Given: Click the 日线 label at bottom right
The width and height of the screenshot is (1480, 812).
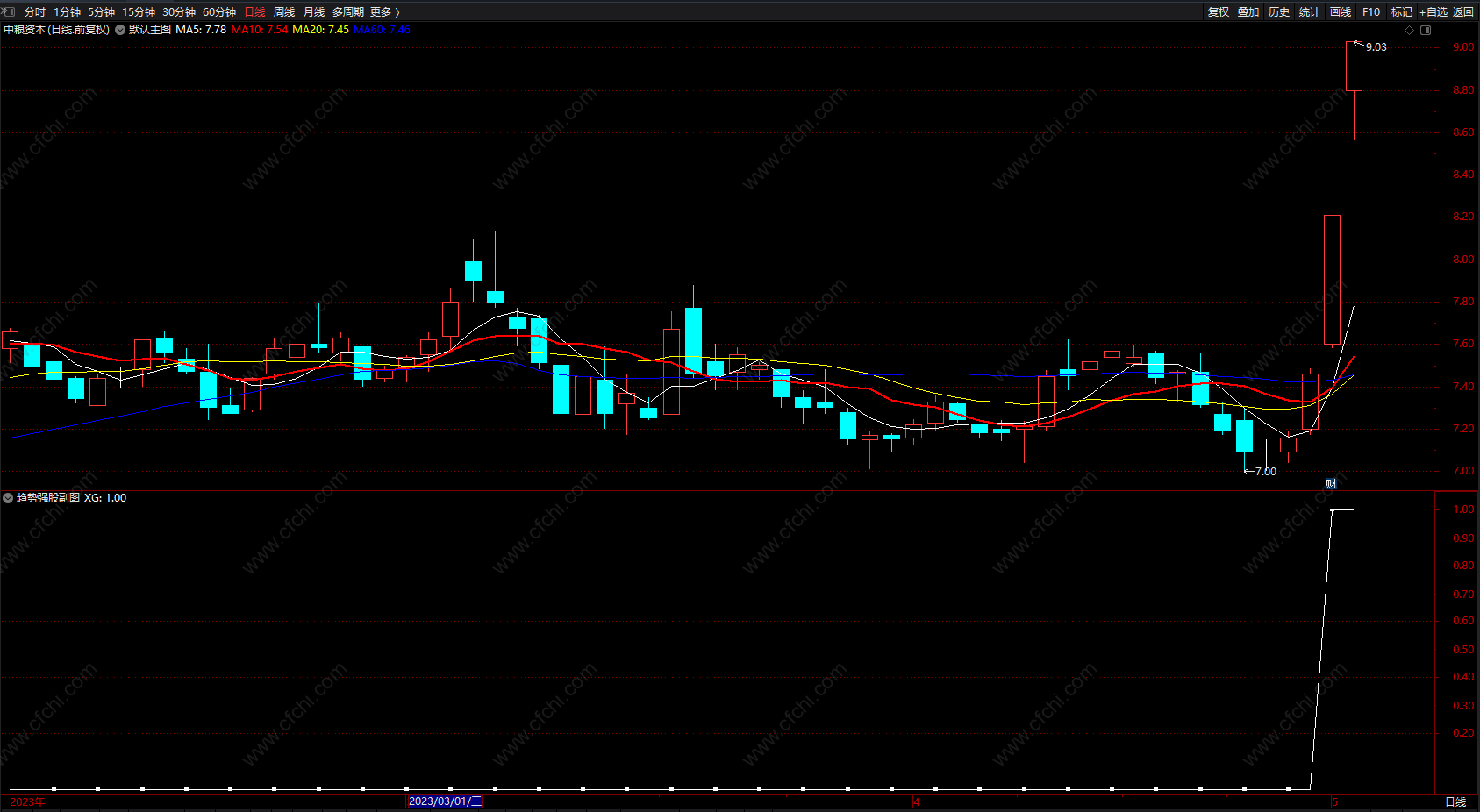Looking at the screenshot, I should click(x=1455, y=801).
